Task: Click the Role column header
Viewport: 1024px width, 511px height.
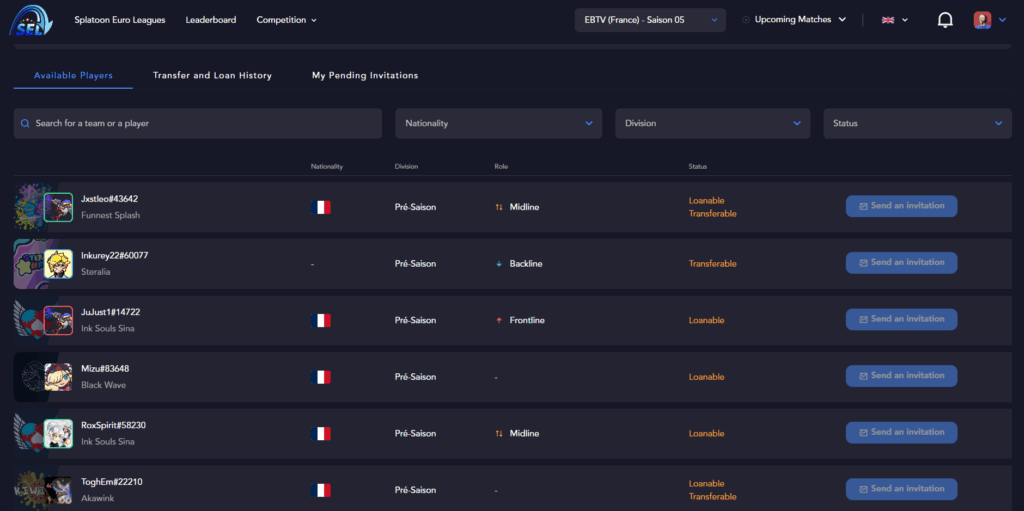Action: 501,167
